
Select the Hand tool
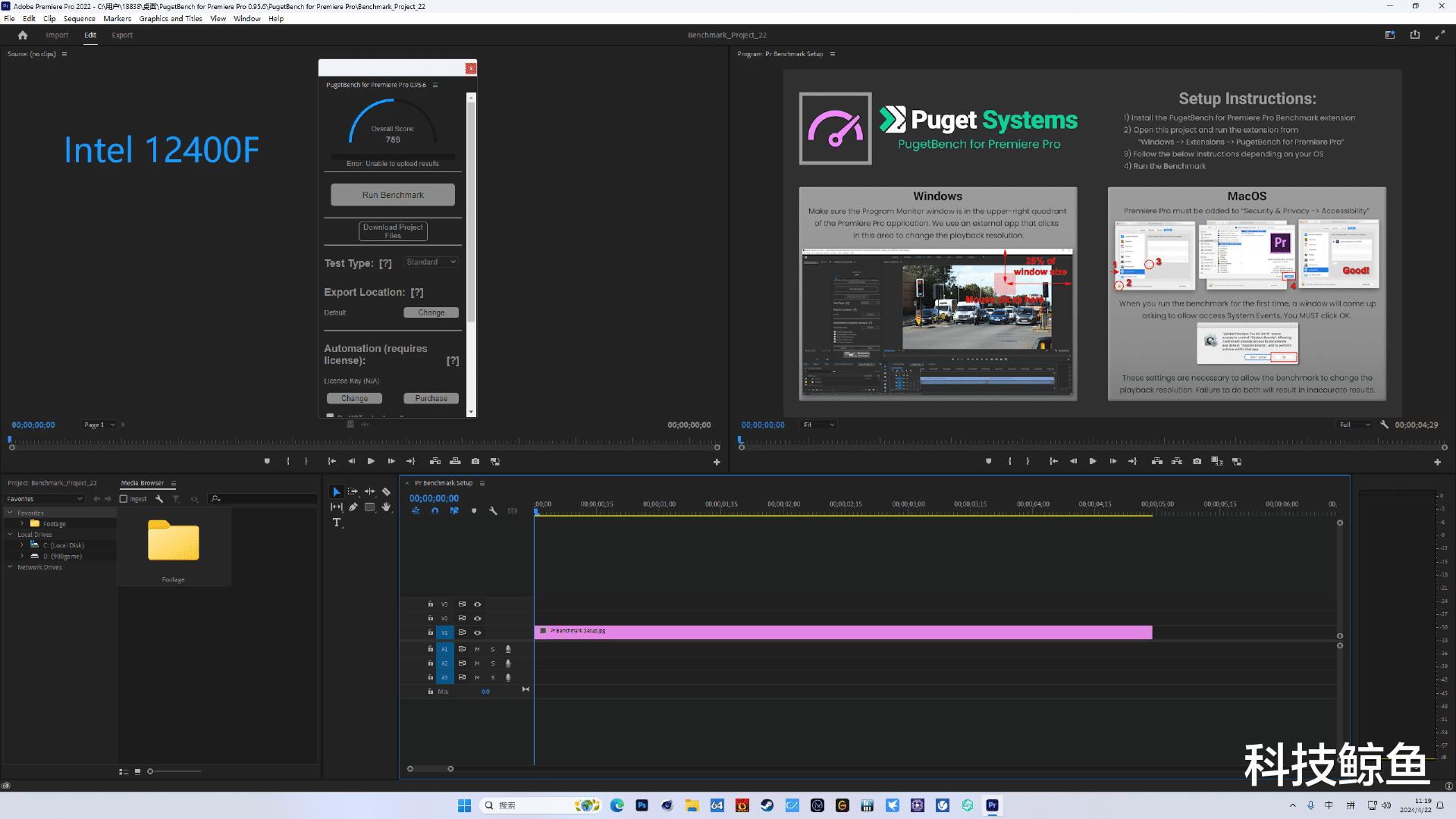coord(386,507)
